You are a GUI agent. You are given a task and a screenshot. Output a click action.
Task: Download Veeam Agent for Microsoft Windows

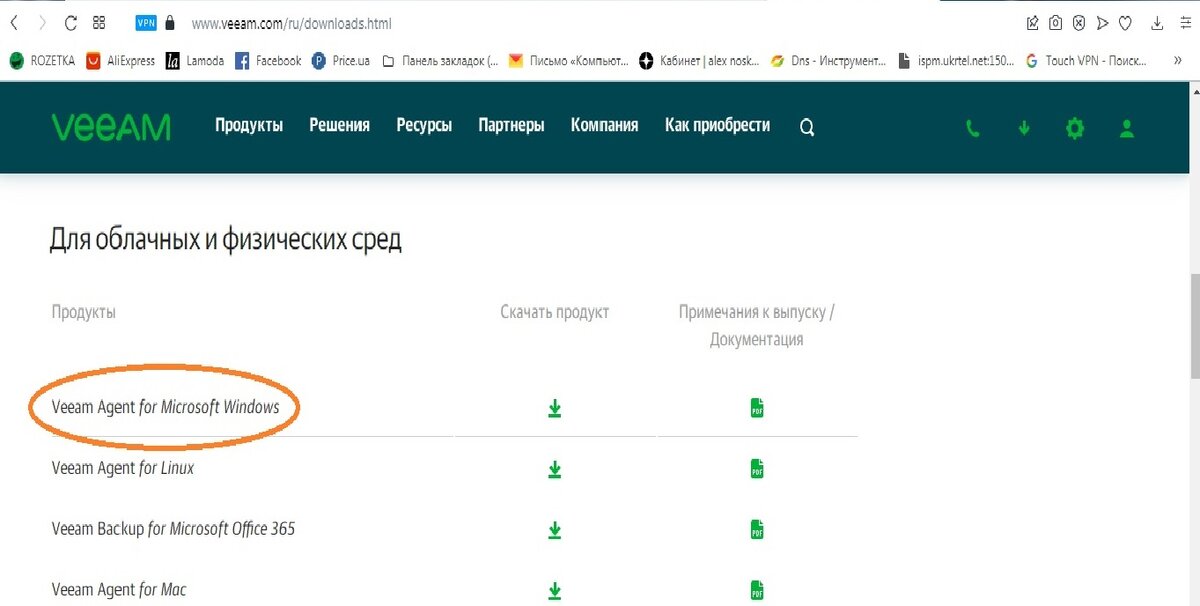[x=555, y=408]
